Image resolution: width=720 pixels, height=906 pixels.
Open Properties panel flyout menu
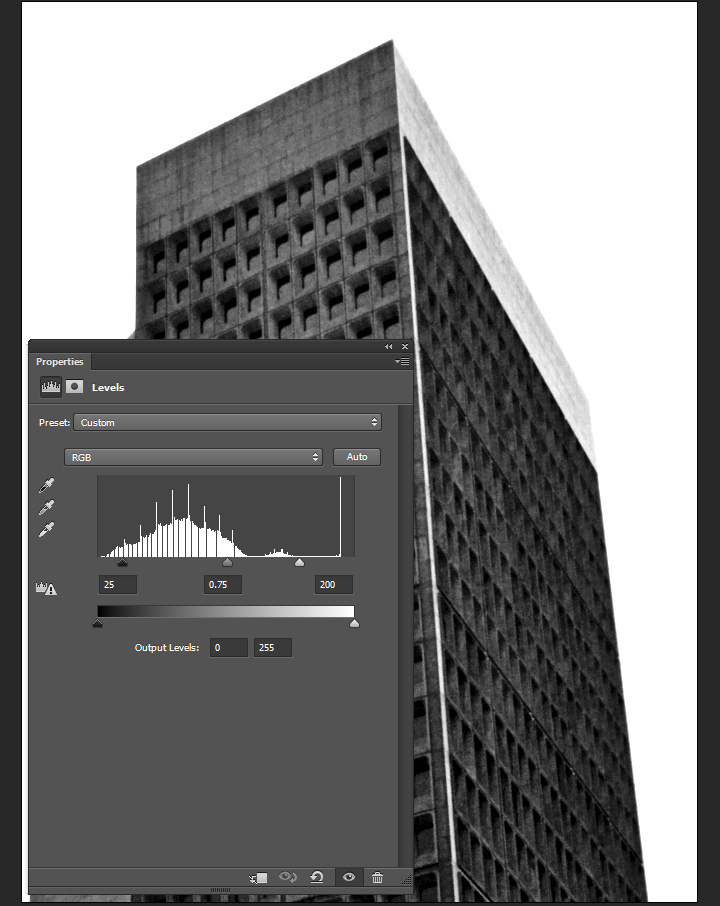[402, 361]
